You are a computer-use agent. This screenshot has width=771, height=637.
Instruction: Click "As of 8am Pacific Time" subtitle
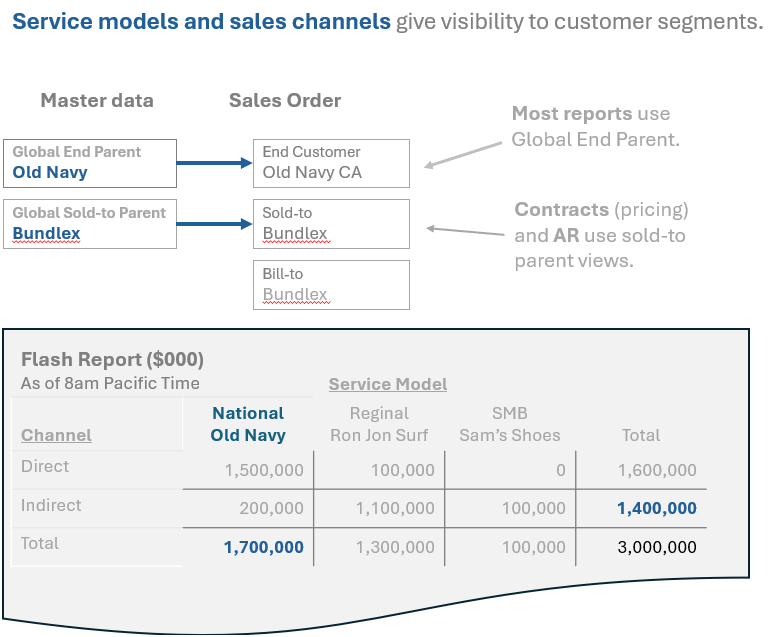coord(110,383)
